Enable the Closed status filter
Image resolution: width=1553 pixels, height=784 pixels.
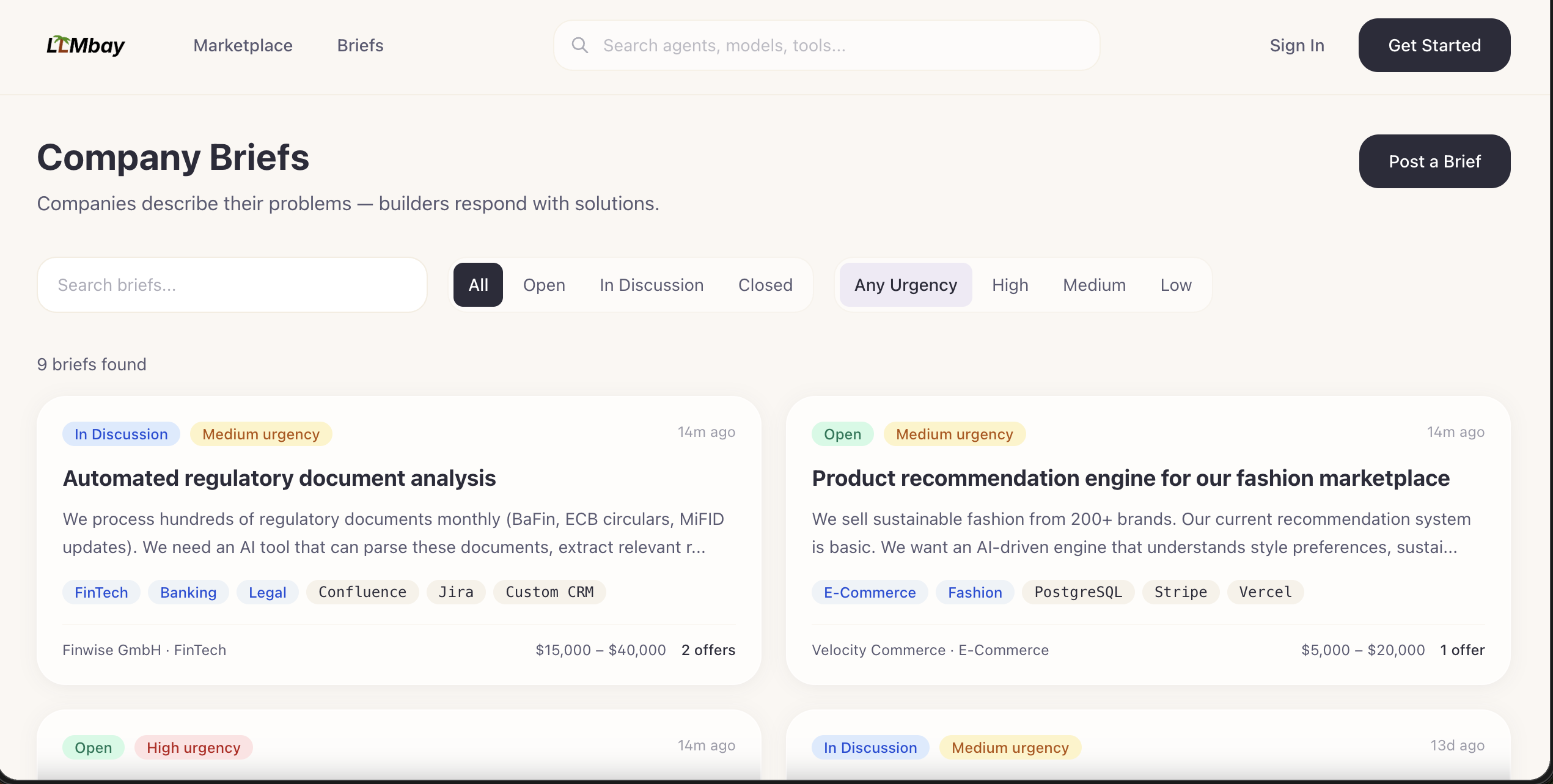(765, 285)
